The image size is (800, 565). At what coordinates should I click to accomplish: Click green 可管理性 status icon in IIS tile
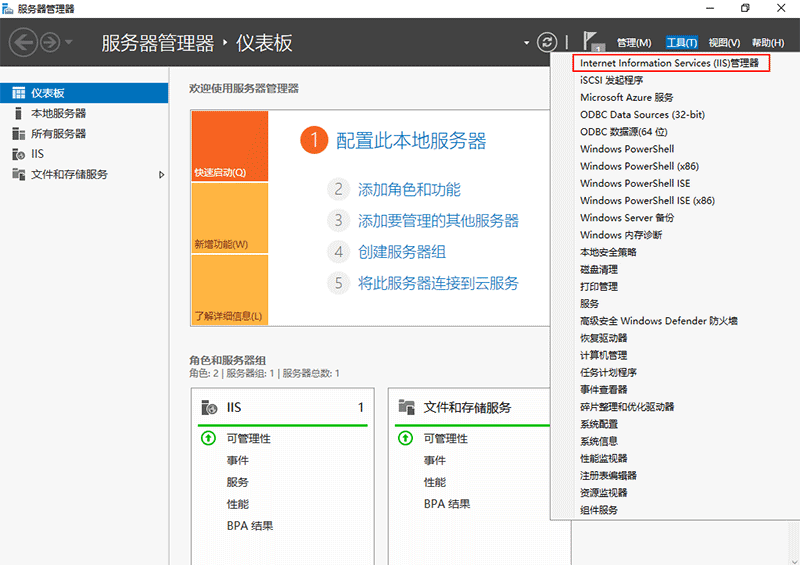(x=208, y=438)
